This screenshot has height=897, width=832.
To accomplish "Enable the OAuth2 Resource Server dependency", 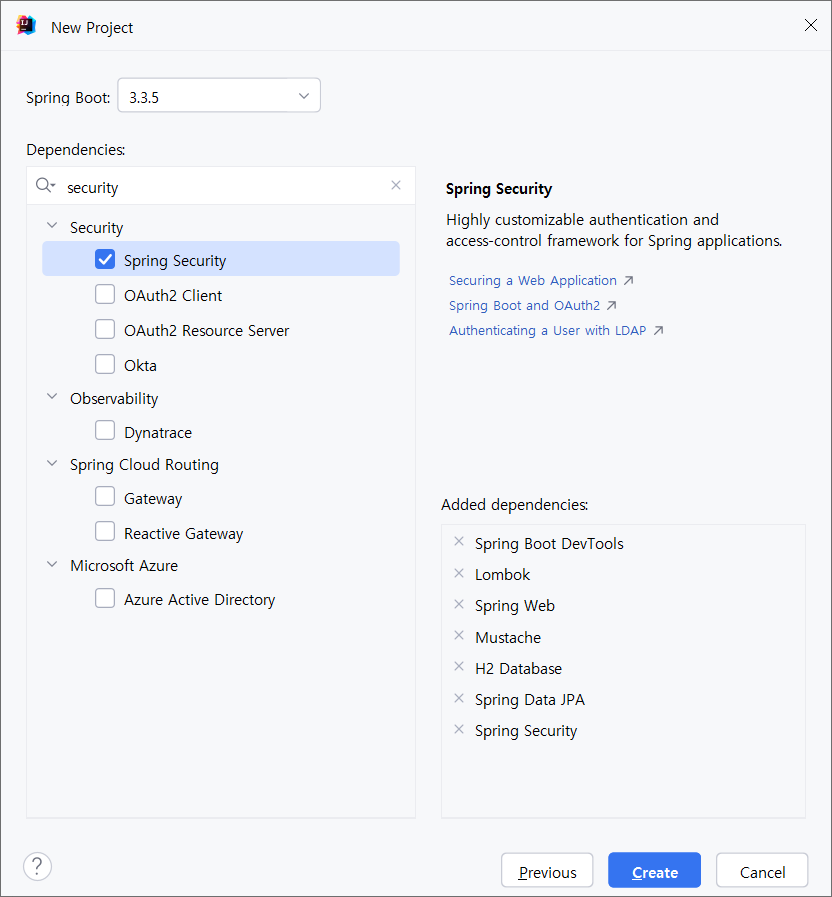I will pos(105,330).
